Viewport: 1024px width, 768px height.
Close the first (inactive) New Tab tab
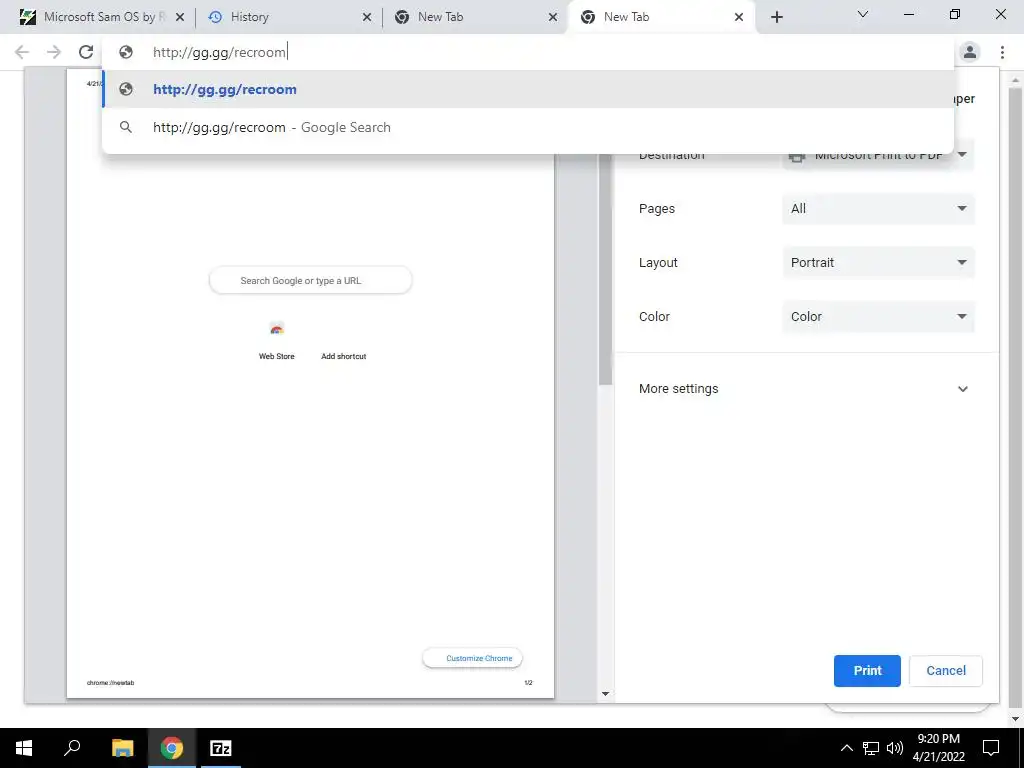pos(553,18)
